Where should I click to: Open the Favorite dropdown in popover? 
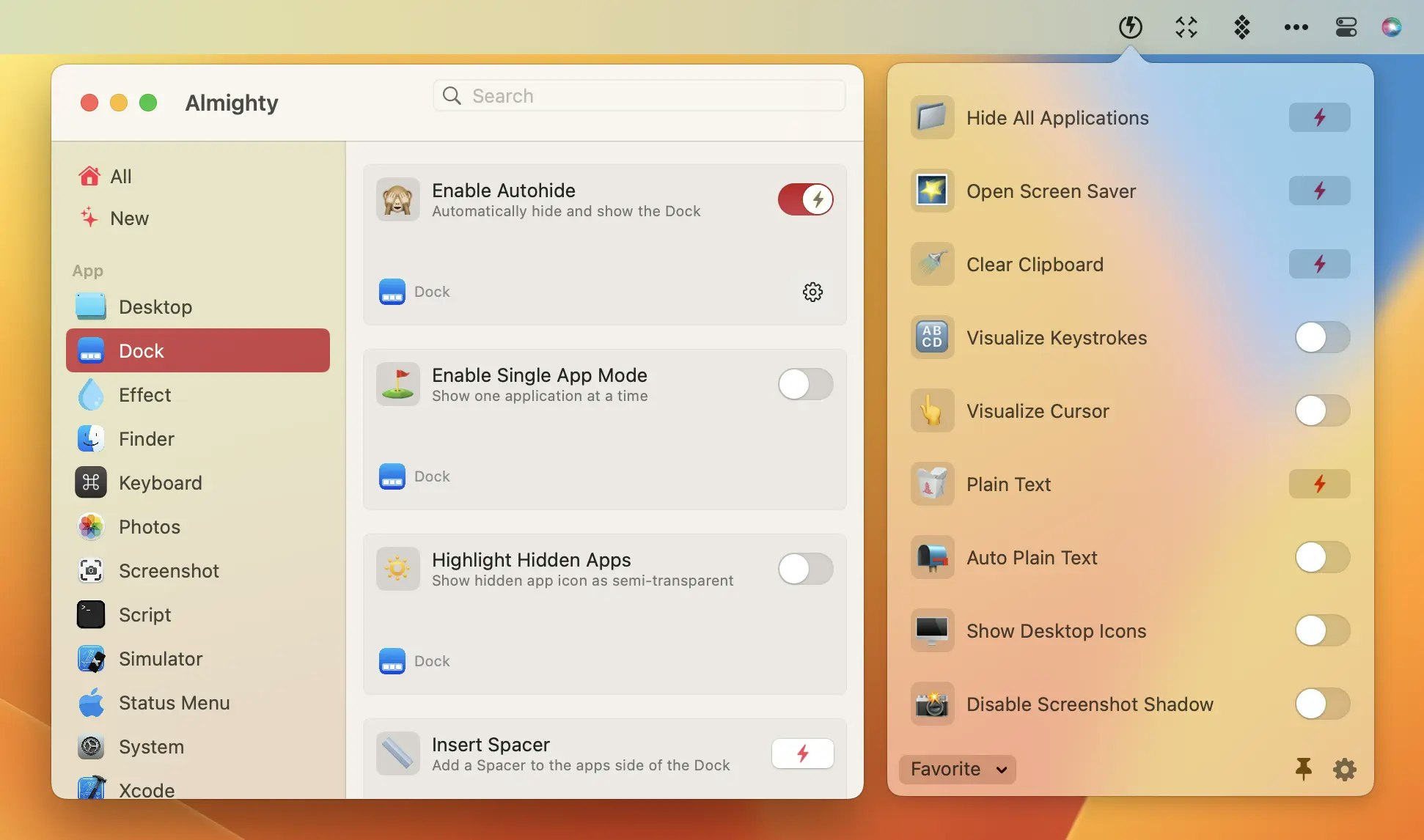pyautogui.click(x=958, y=769)
